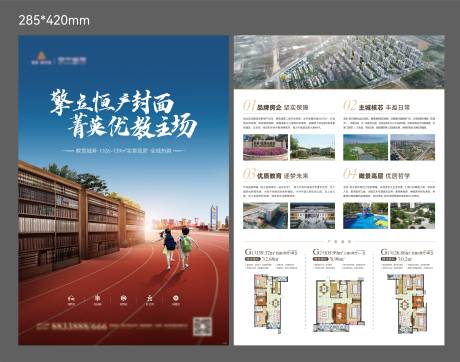Click the aerial community photo on the back page
The height and width of the screenshot is (362, 460).
point(339,62)
